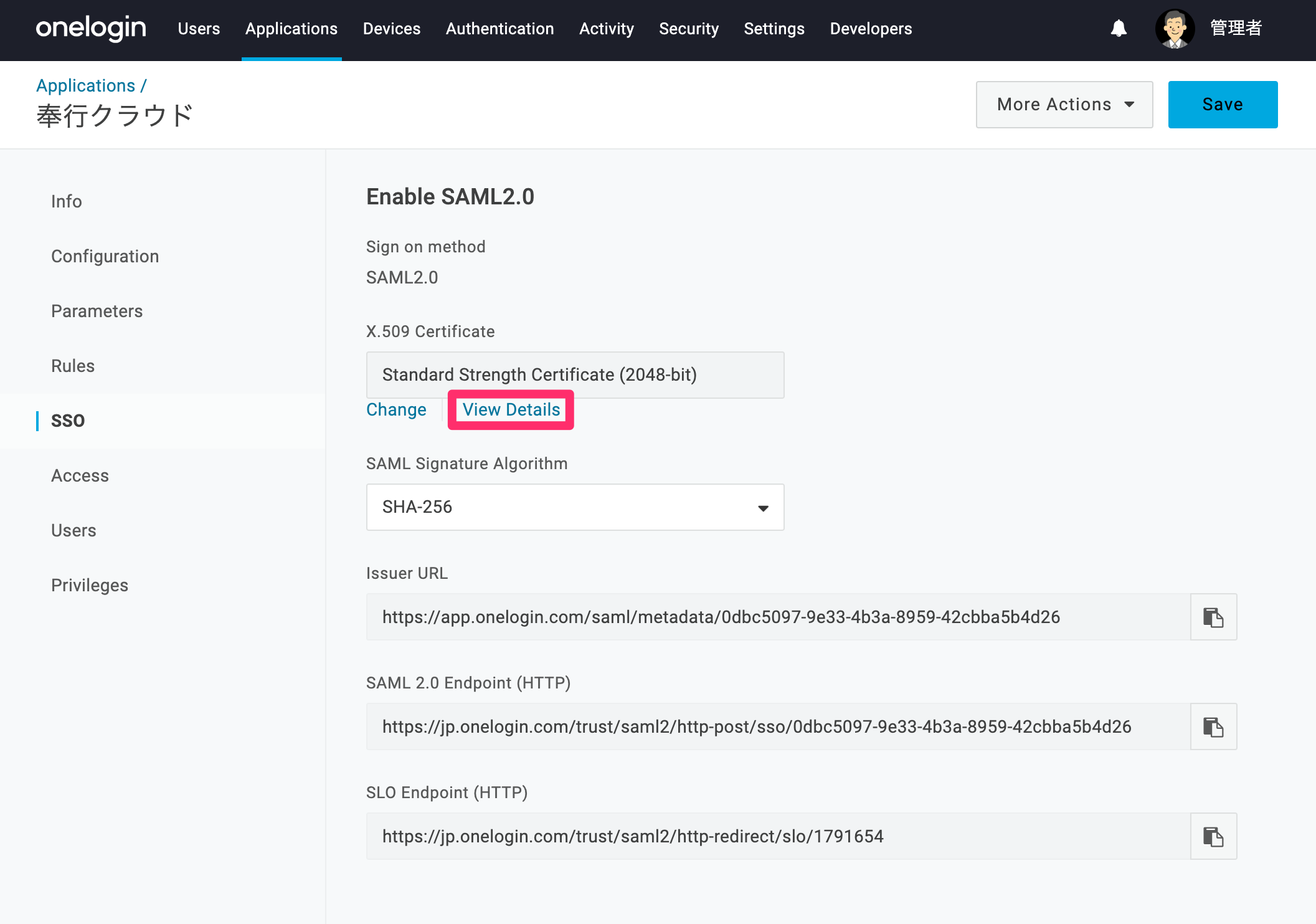
Task: Switch to the Privileges tab
Action: 90,585
